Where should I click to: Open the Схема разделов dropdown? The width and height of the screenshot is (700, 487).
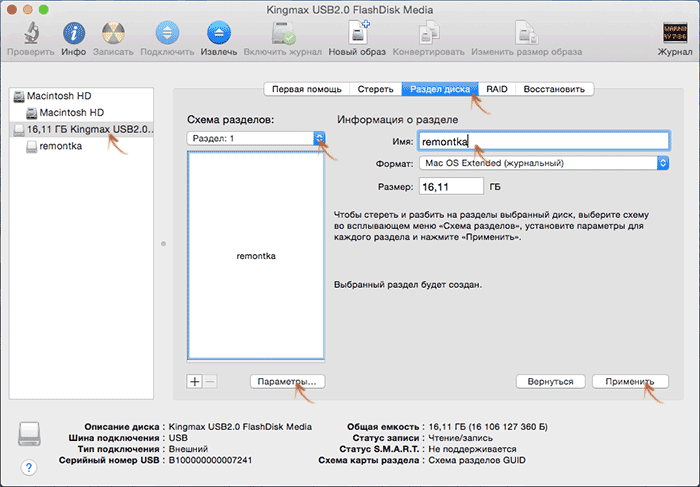coord(256,139)
